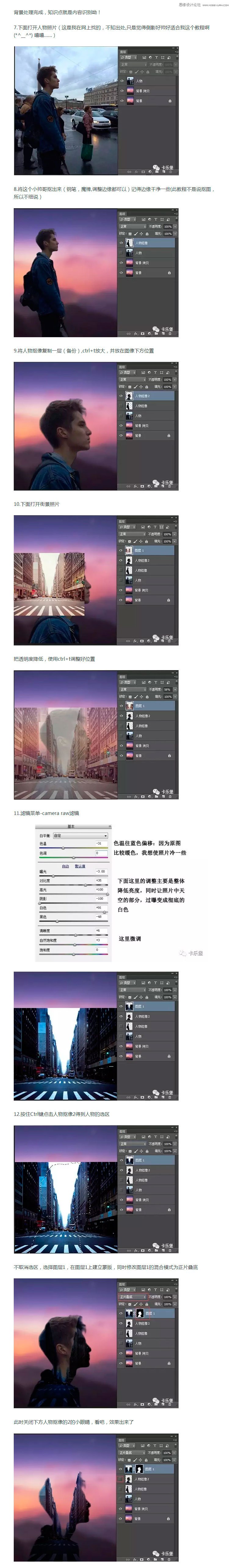Click new-group folder icon in second-to-last screenshot
232x1568 pixels.
(x=156, y=1405)
